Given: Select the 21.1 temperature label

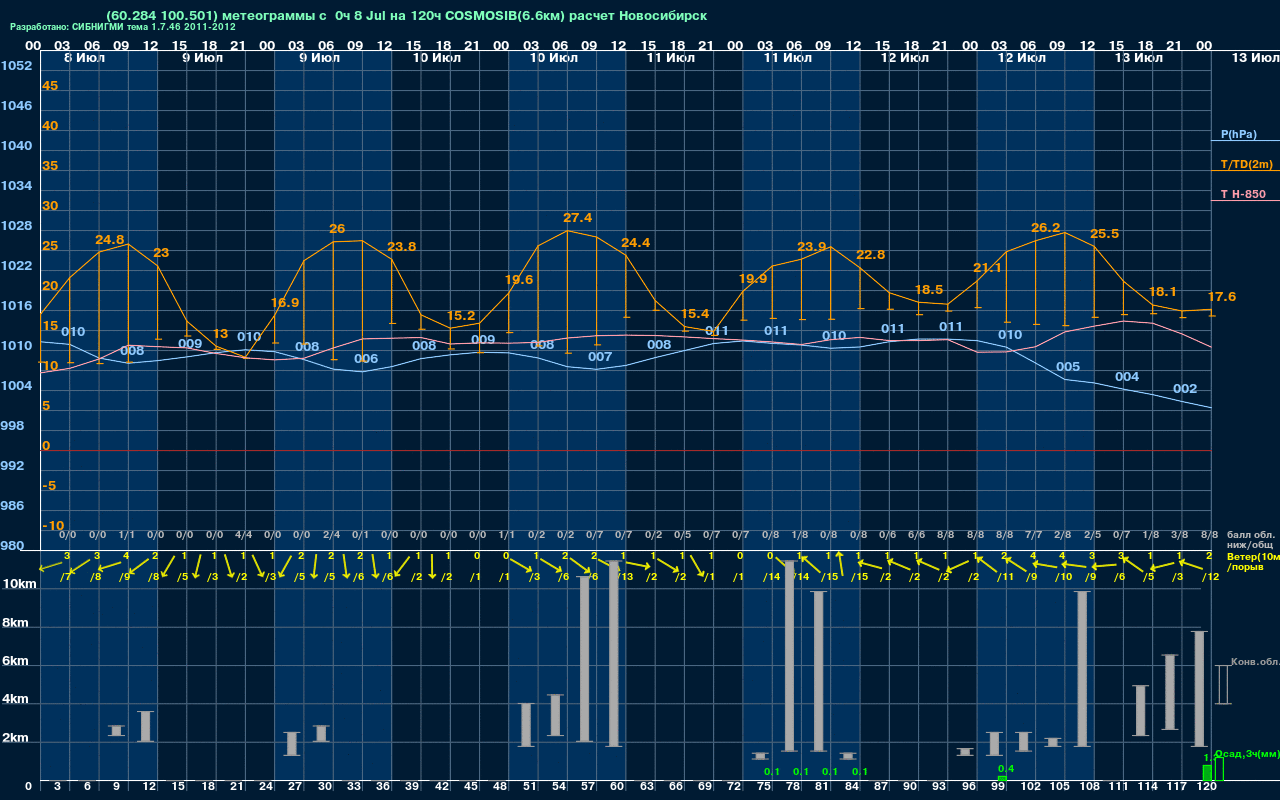Looking at the screenshot, I should (987, 268).
